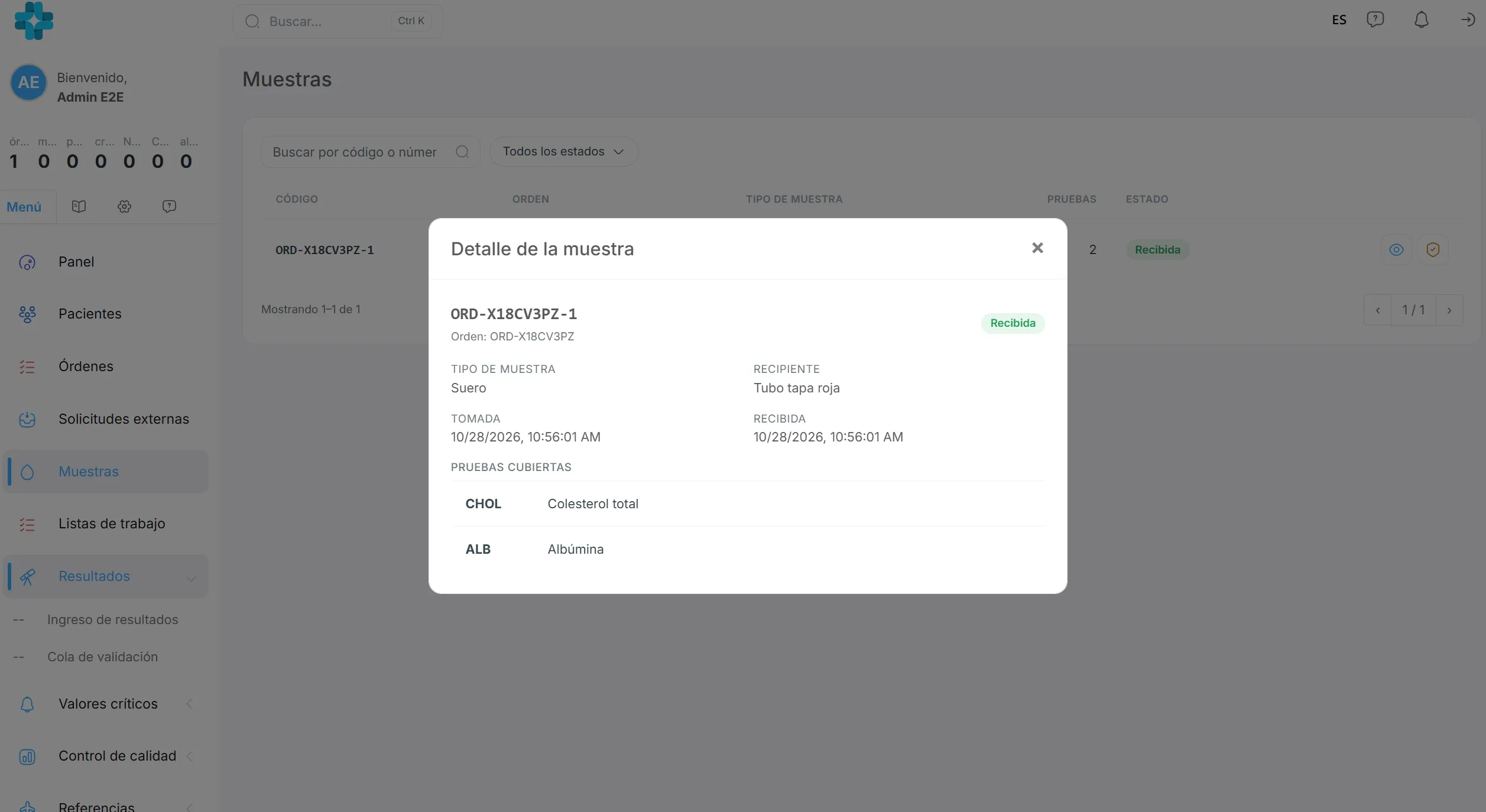View sample details with eye icon
Screen dimensions: 1486x812
coord(1396,249)
